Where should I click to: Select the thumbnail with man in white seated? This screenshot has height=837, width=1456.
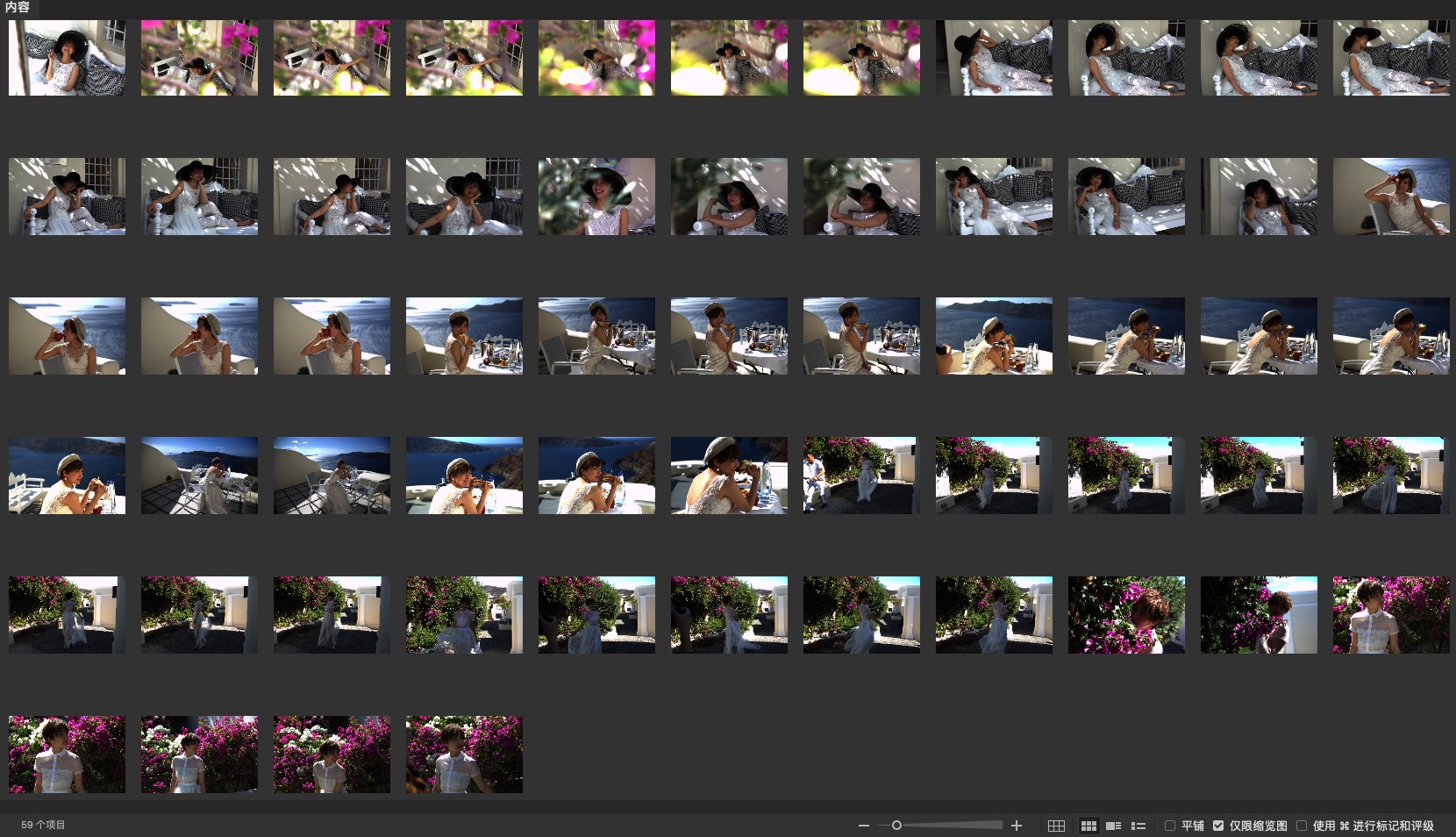(861, 476)
